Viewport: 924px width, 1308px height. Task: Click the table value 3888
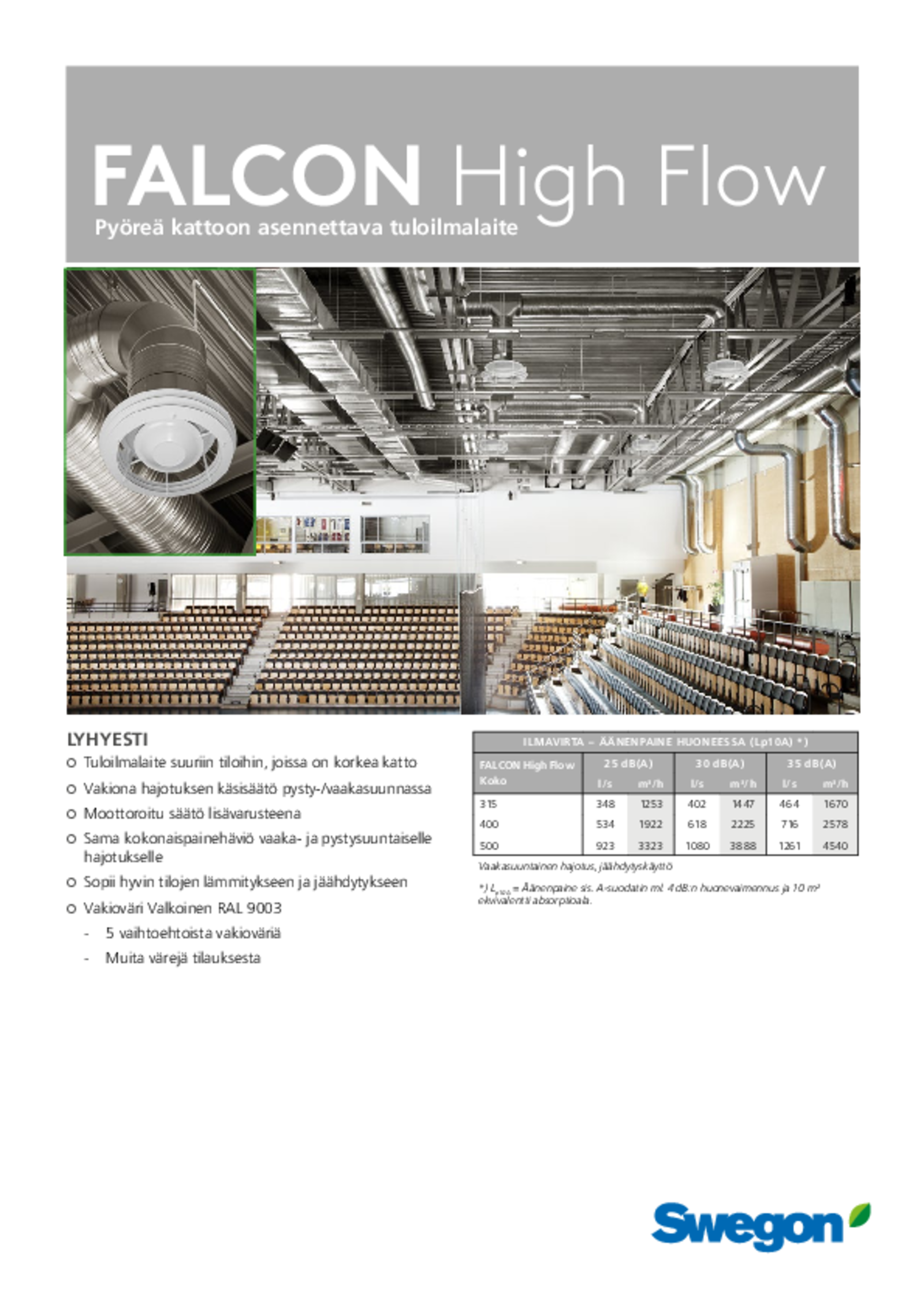tap(742, 846)
